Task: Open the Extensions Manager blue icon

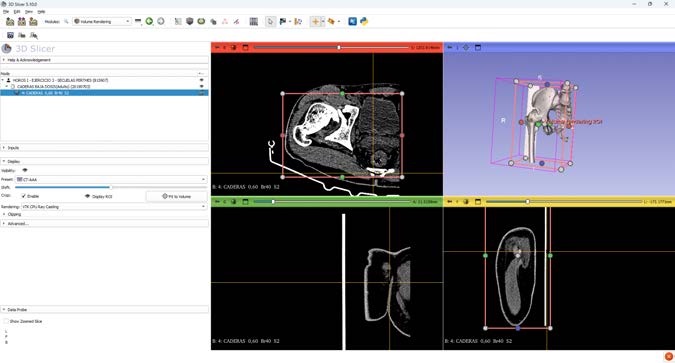Action: click(x=353, y=21)
